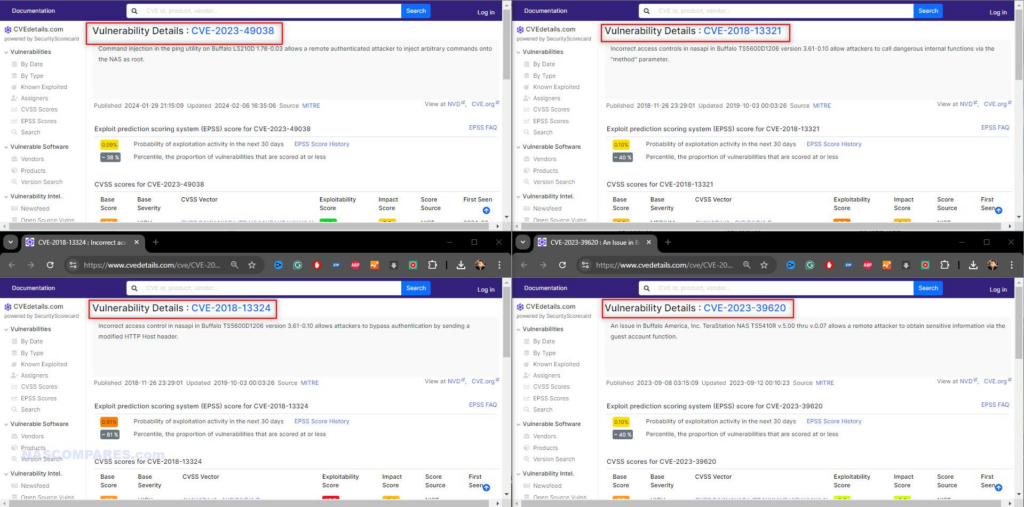Image resolution: width=1024 pixels, height=507 pixels.
Task: Click the vertical scrollbar on the CVE-2023-49038 page
Action: [x=506, y=46]
